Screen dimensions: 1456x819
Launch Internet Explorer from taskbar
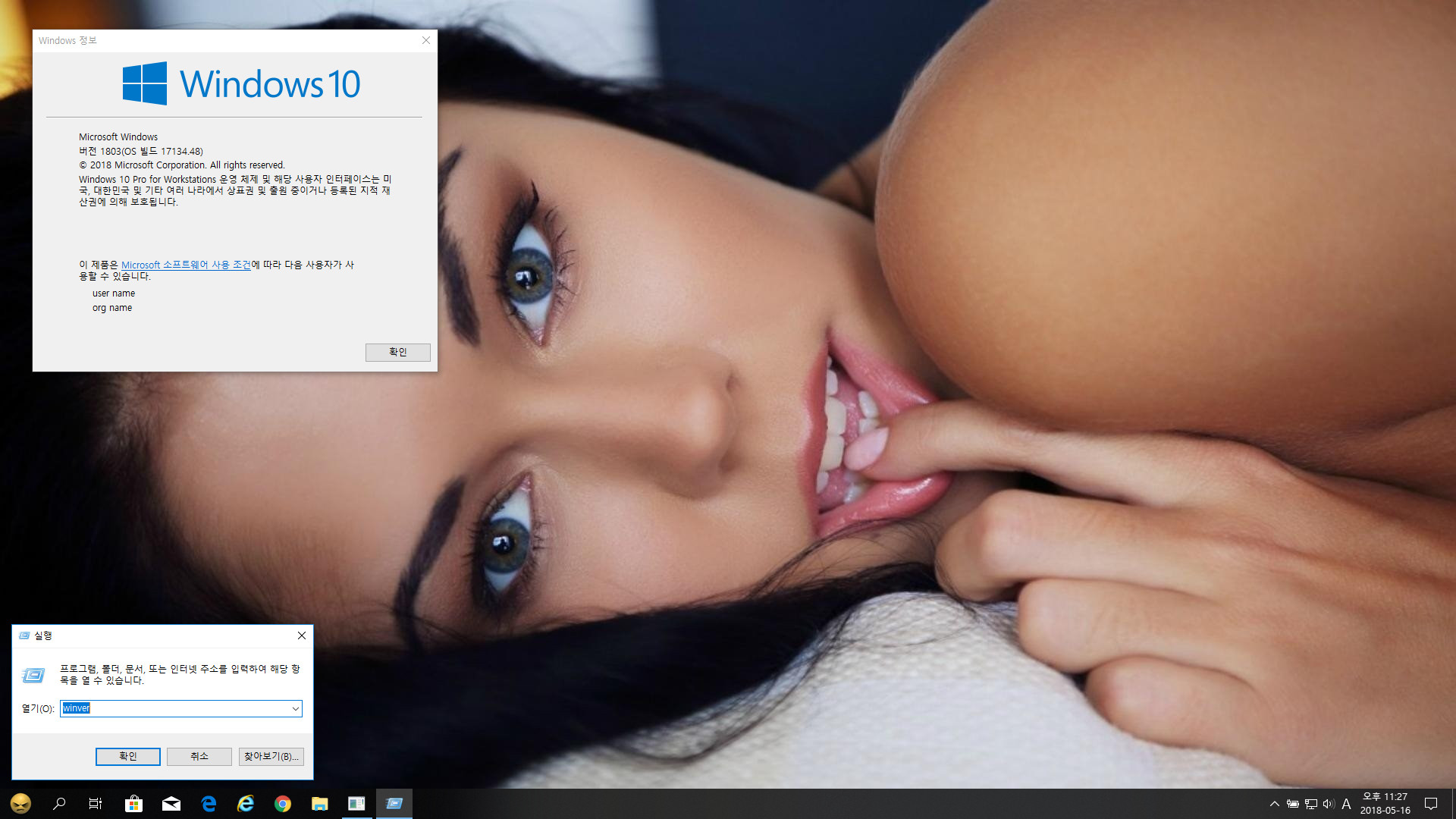click(x=246, y=804)
